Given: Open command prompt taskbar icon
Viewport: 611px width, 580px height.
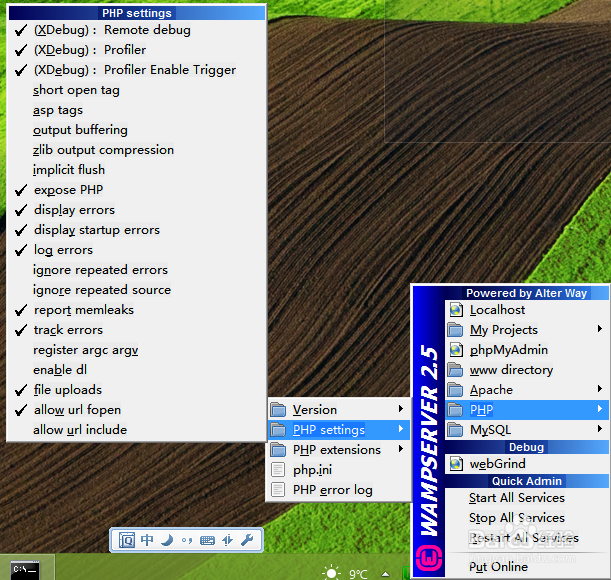Looking at the screenshot, I should tap(25, 570).
